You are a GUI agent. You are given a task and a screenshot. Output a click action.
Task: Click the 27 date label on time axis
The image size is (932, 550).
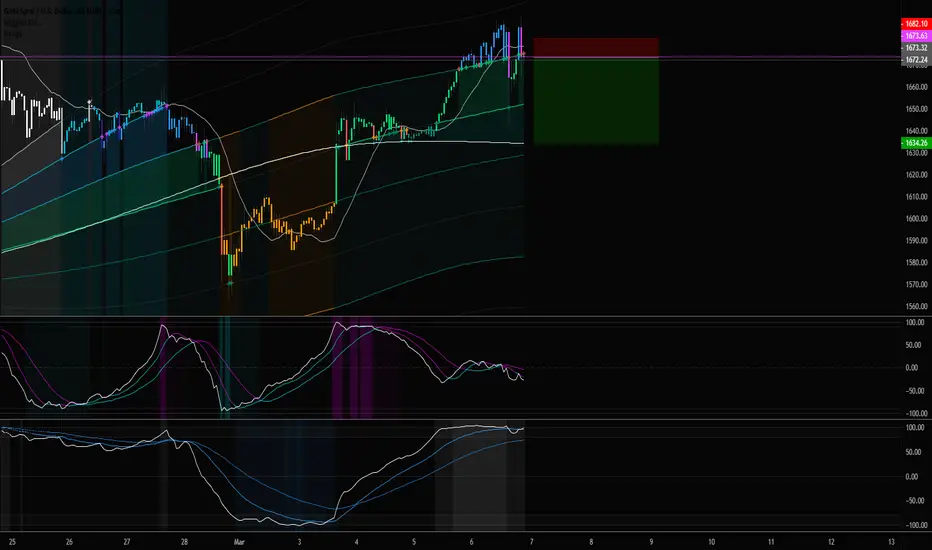click(127, 542)
